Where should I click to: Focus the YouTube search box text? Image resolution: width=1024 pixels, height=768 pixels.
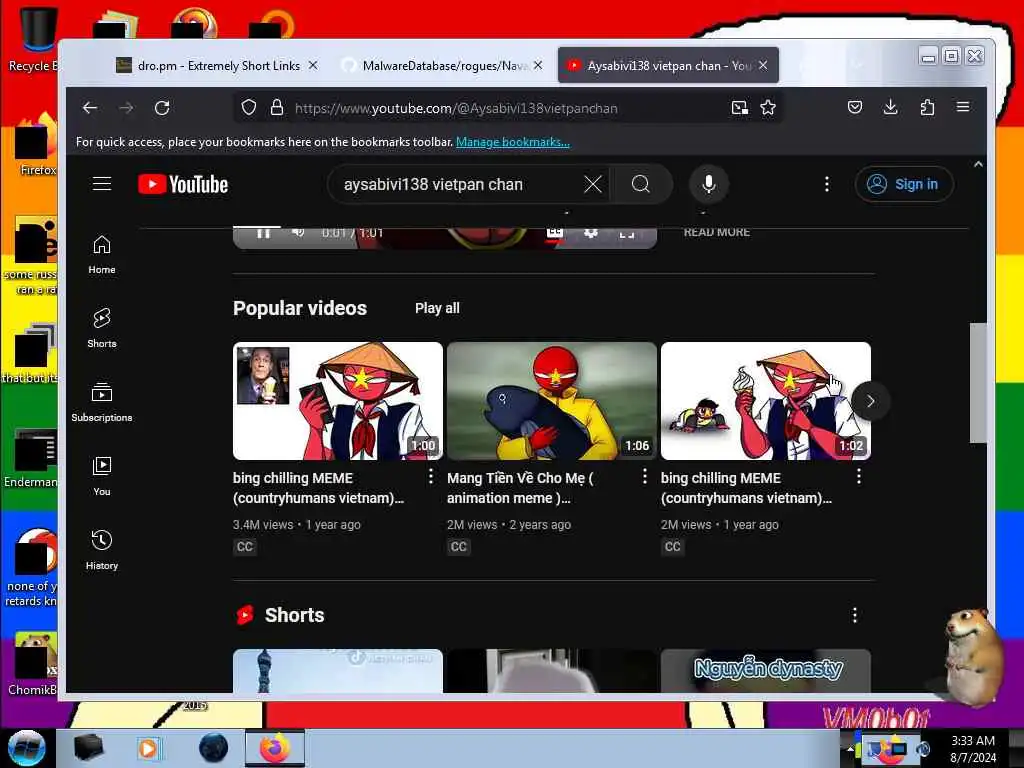[x=433, y=184]
